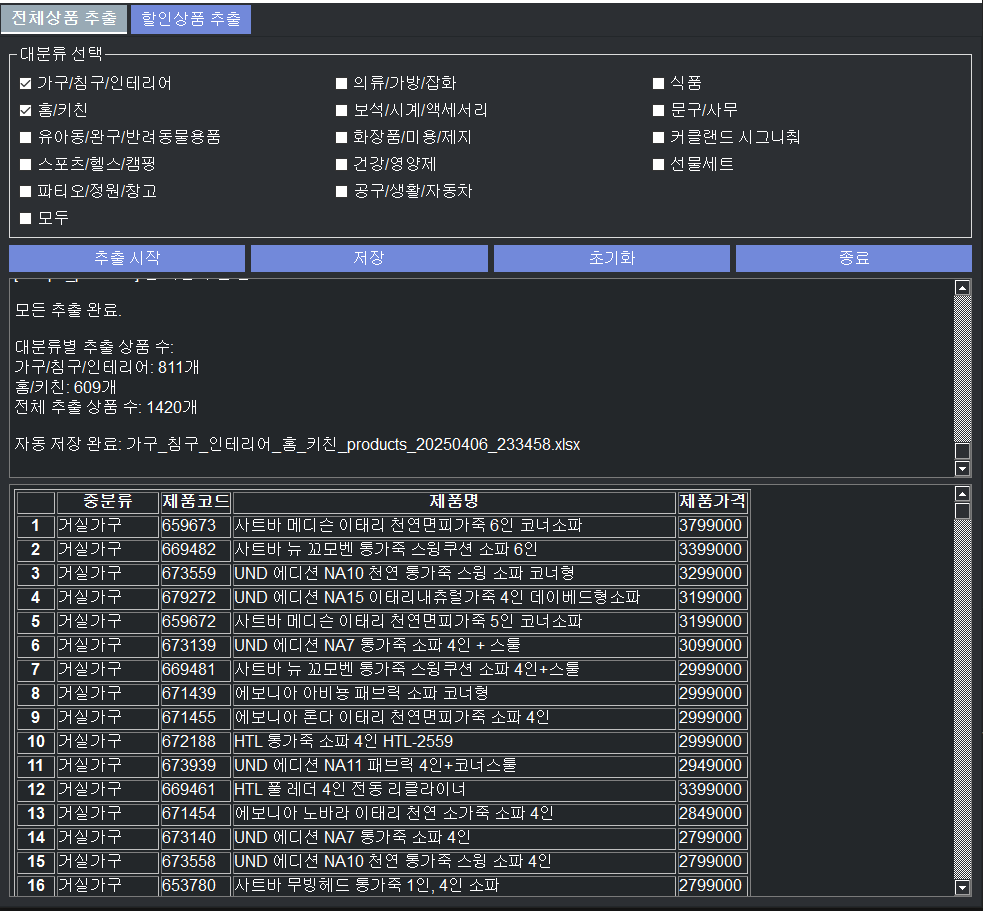
Task: Tick the 모두 select-all checkbox
Action: tap(26, 218)
